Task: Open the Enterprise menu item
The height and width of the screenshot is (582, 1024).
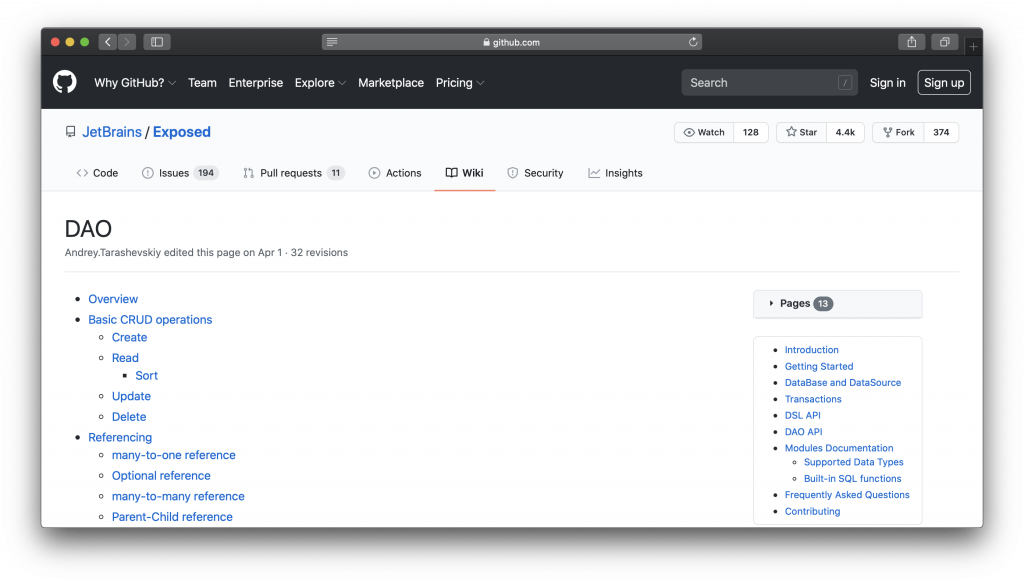Action: click(x=255, y=83)
